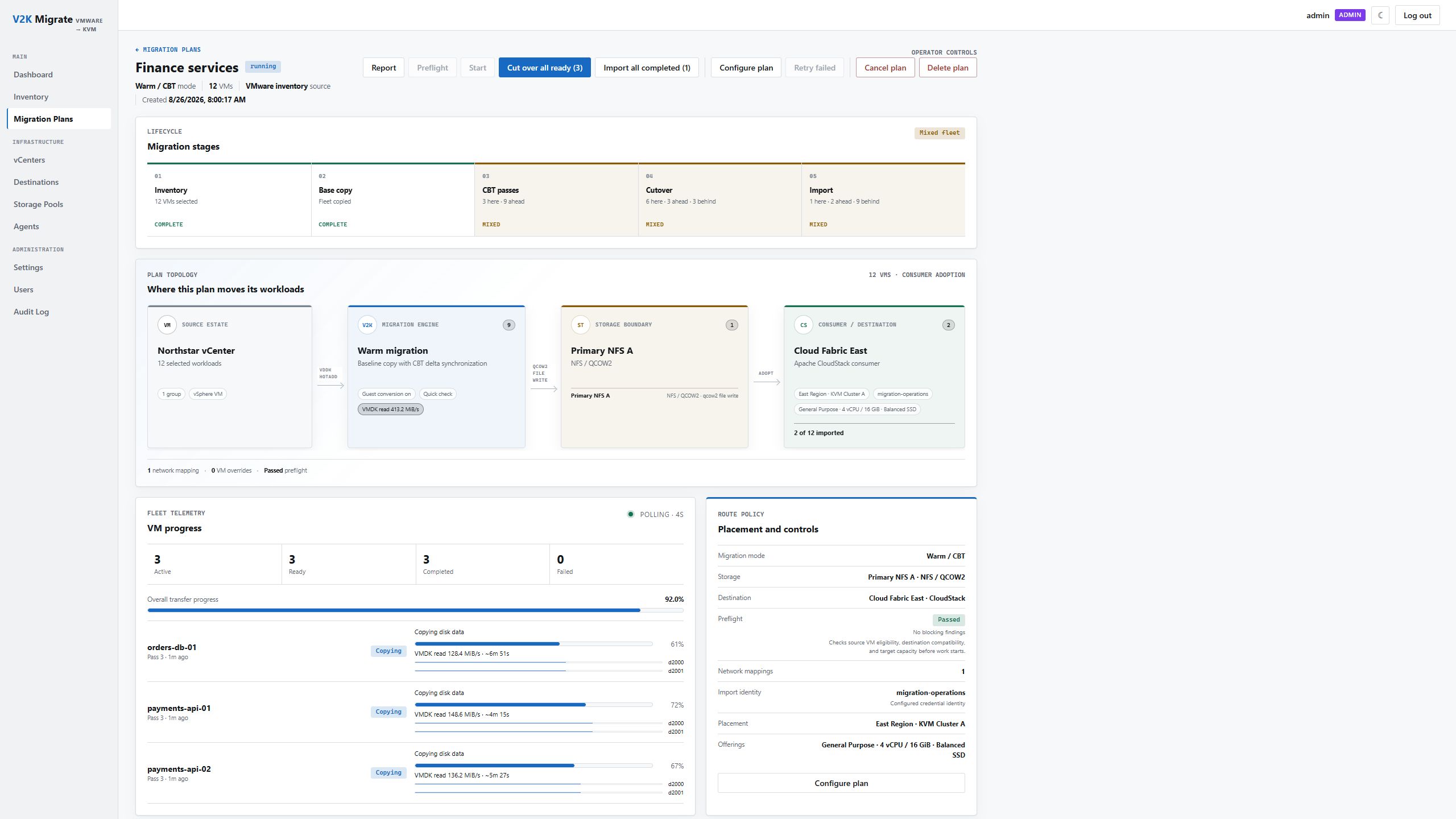Open Settings in the sidebar
This screenshot has height=819, width=1456.
59,267
